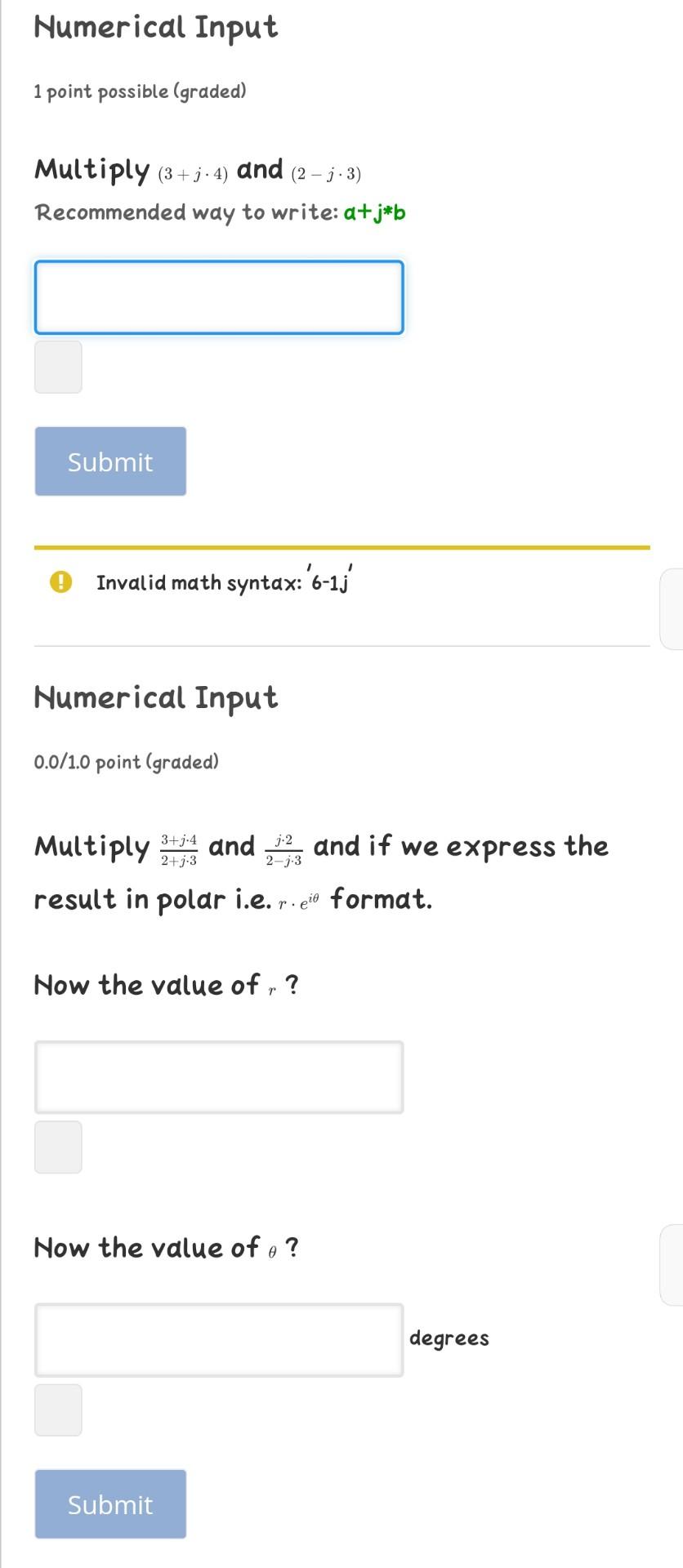The image size is (683, 1568).
Task: Click inside the r value input field
Action: click(x=218, y=1077)
